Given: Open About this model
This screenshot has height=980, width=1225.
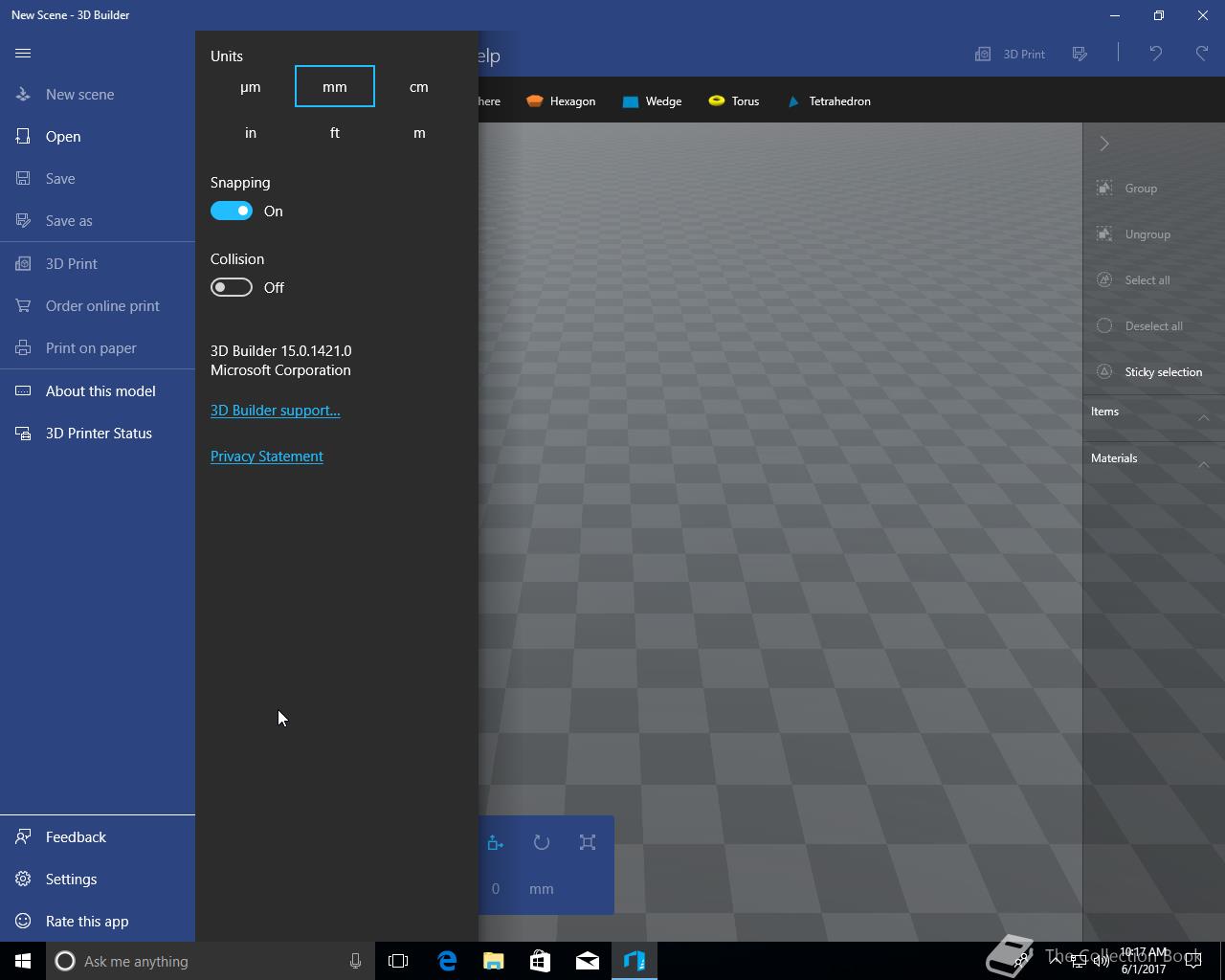Looking at the screenshot, I should (x=98, y=390).
